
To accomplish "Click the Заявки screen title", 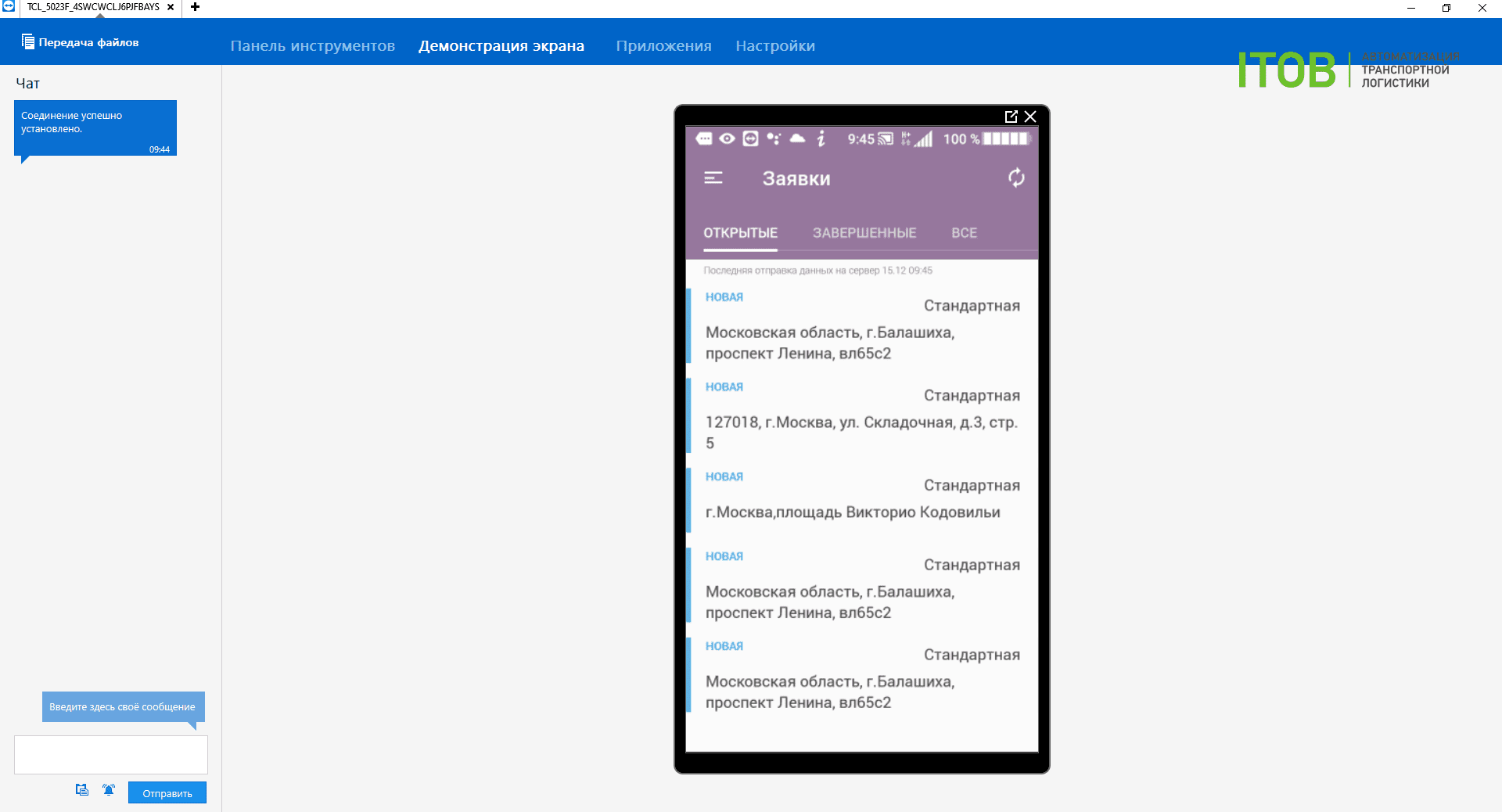I will click(x=796, y=178).
